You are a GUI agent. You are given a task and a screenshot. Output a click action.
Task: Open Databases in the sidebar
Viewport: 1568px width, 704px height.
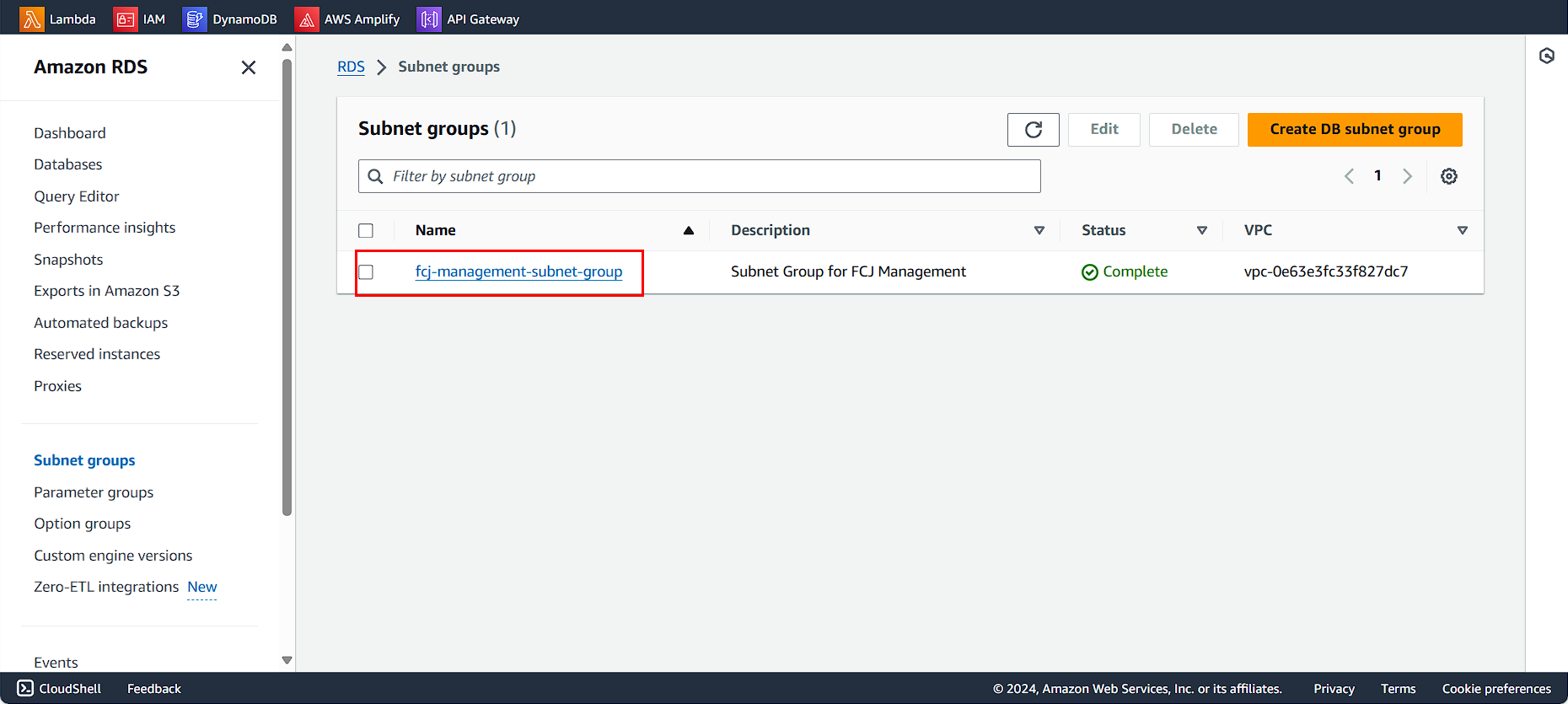(x=68, y=164)
